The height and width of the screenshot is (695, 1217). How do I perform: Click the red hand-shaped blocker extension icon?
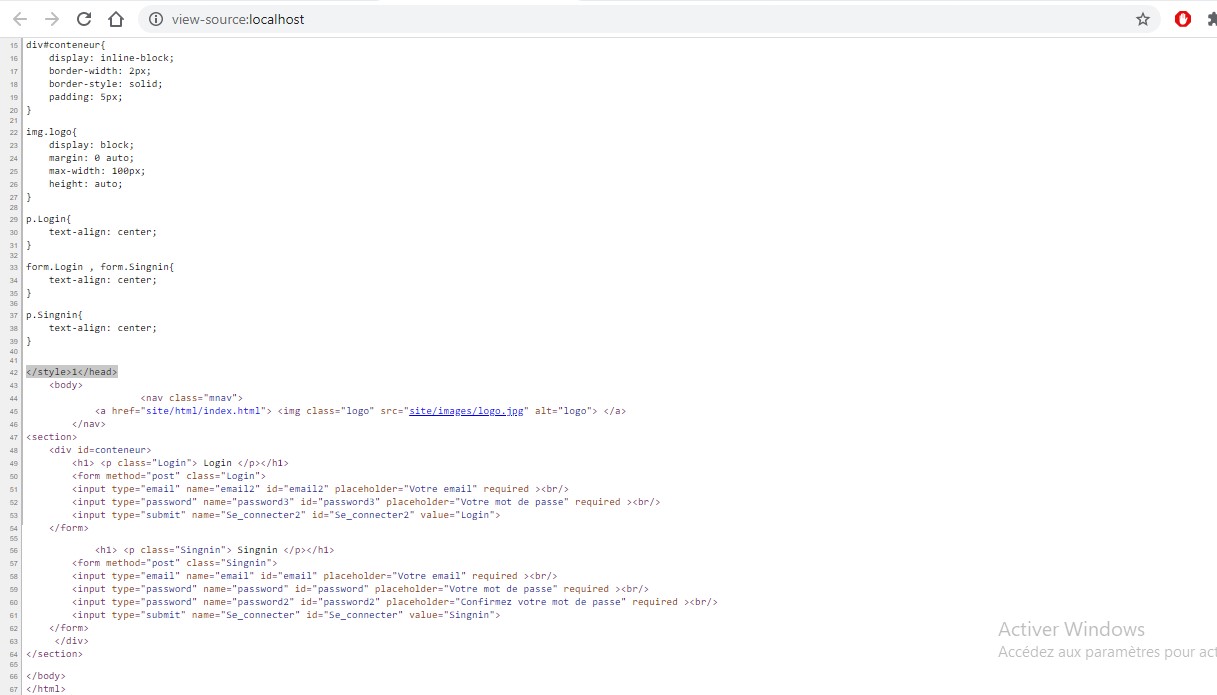[1182, 18]
